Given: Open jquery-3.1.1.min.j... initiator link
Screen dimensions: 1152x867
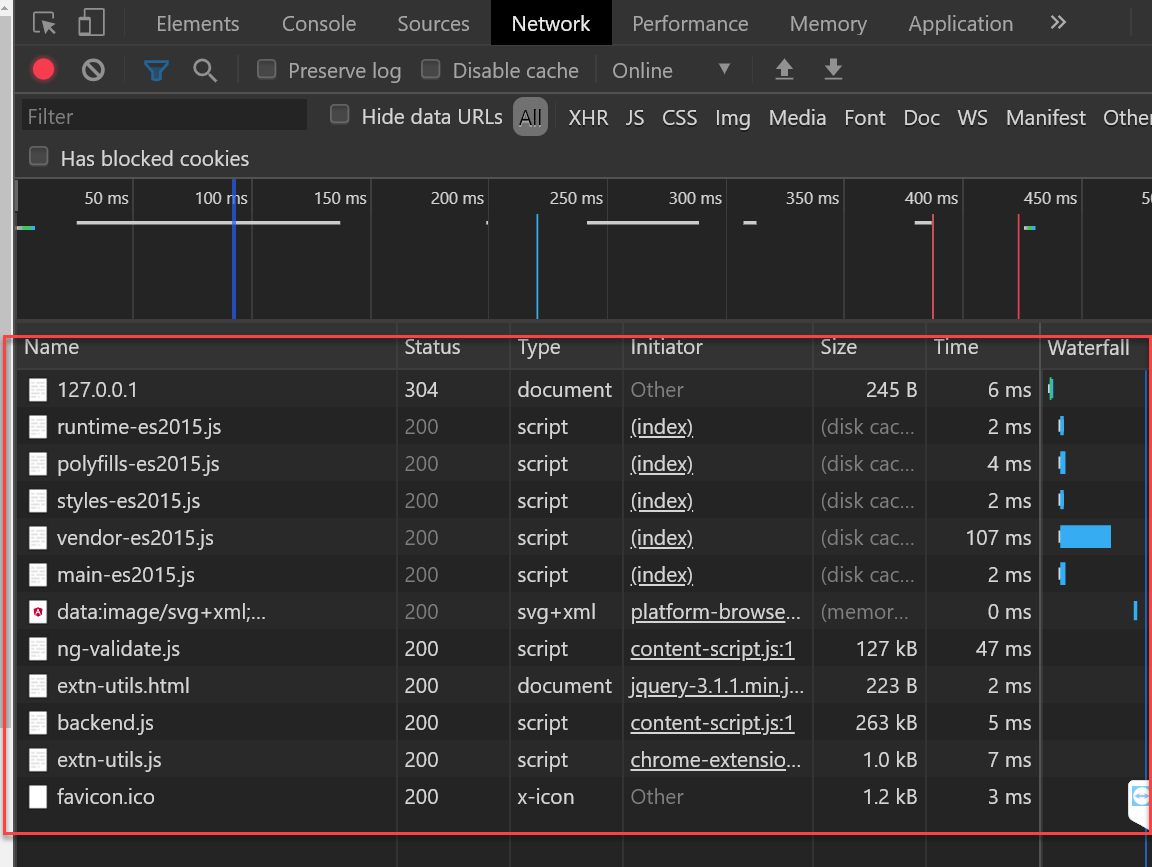Looking at the screenshot, I should coord(716,686).
